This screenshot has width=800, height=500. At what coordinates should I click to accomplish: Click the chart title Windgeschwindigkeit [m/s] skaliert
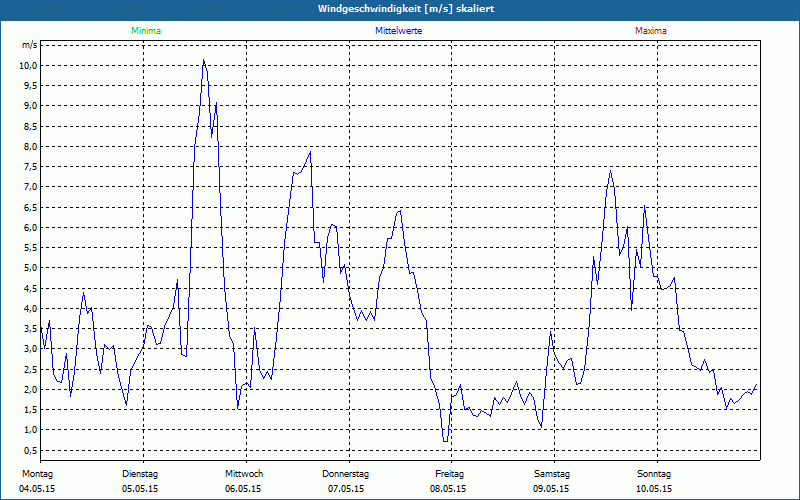pyautogui.click(x=406, y=9)
